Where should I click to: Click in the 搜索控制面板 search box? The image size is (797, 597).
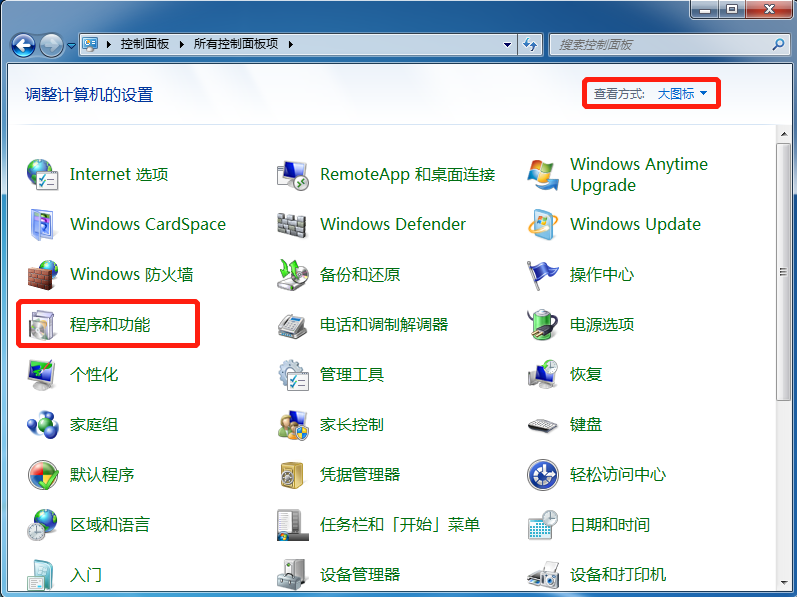point(660,45)
